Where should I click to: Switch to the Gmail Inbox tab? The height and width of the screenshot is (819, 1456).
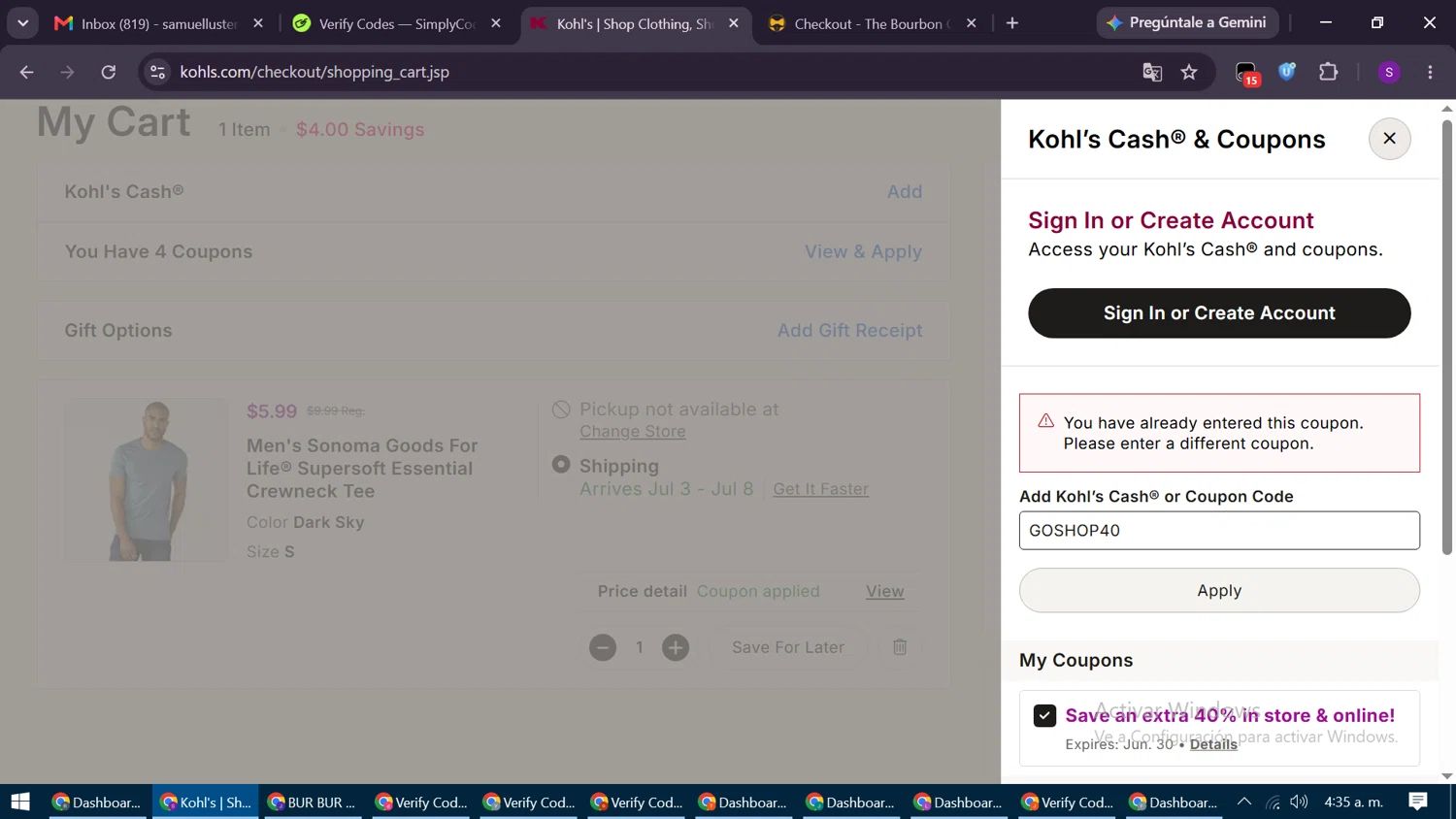click(159, 23)
